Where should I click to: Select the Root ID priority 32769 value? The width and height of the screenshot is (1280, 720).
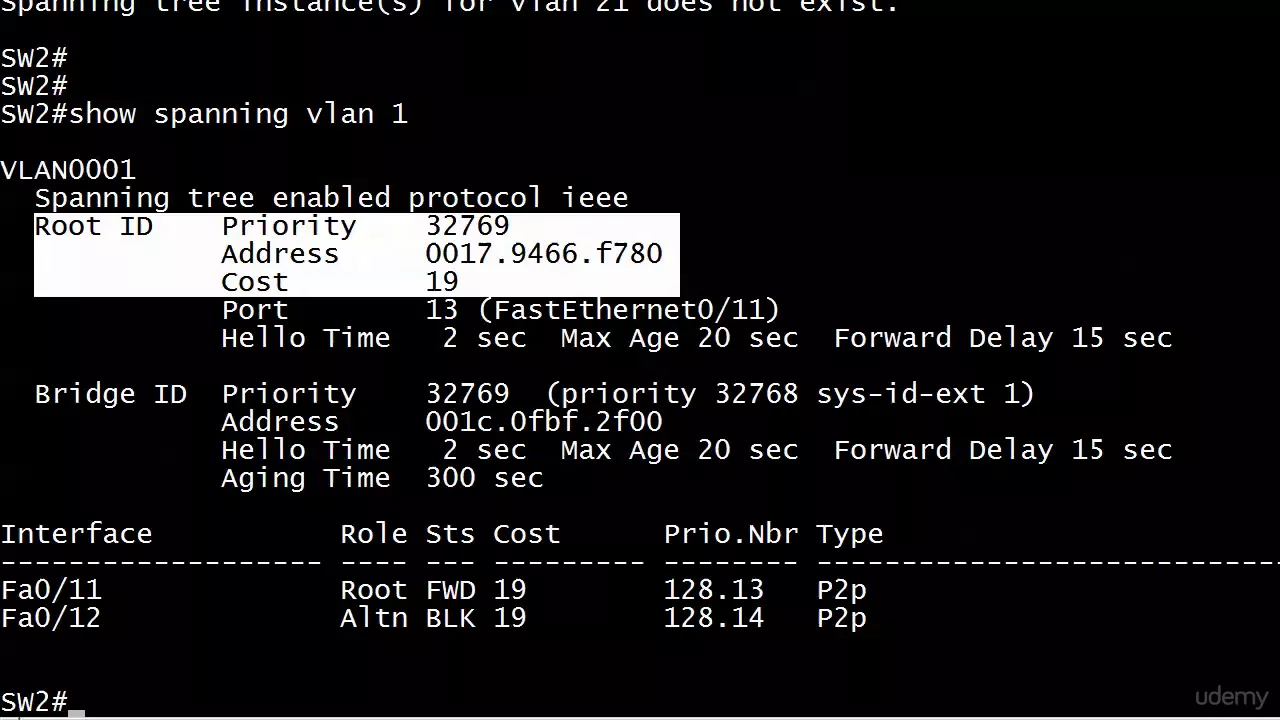(467, 226)
